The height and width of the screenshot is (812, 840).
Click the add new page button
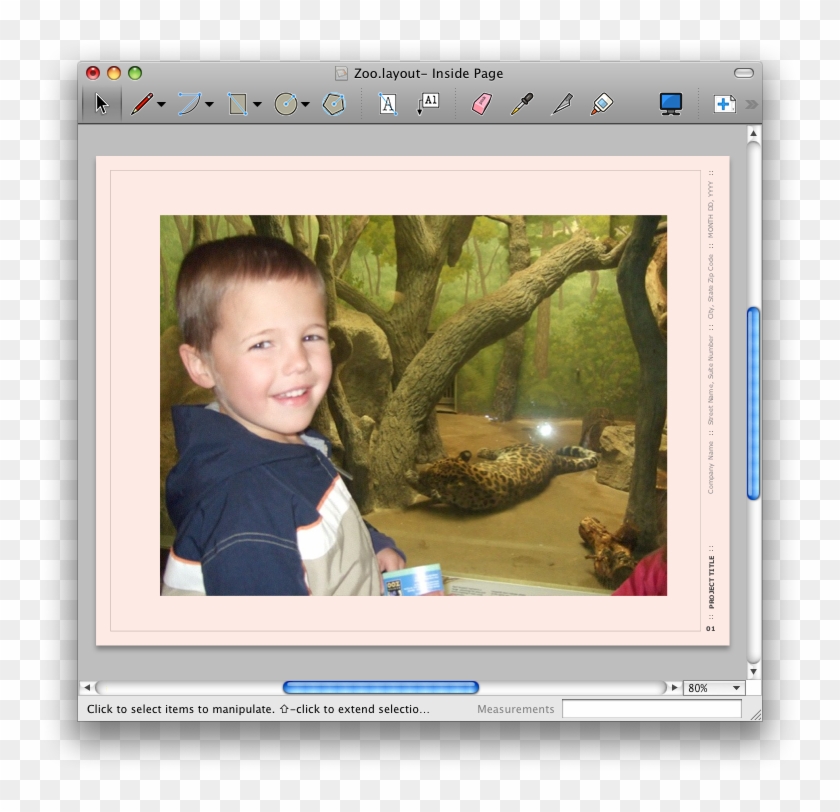click(722, 103)
